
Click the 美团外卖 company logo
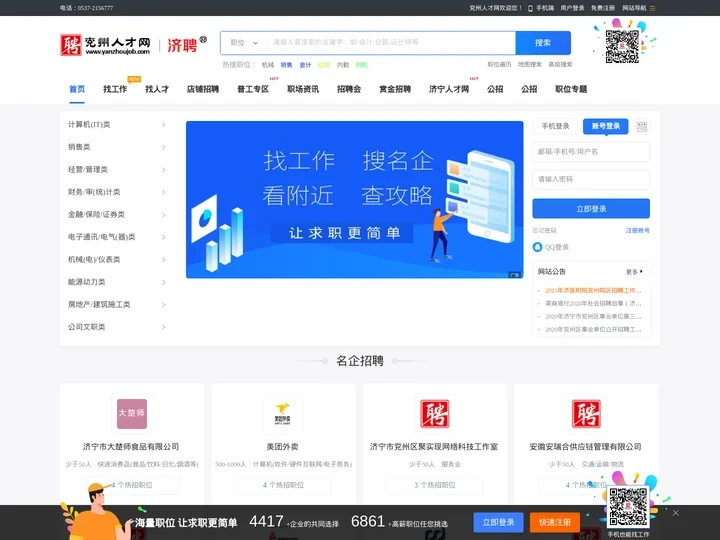click(283, 414)
